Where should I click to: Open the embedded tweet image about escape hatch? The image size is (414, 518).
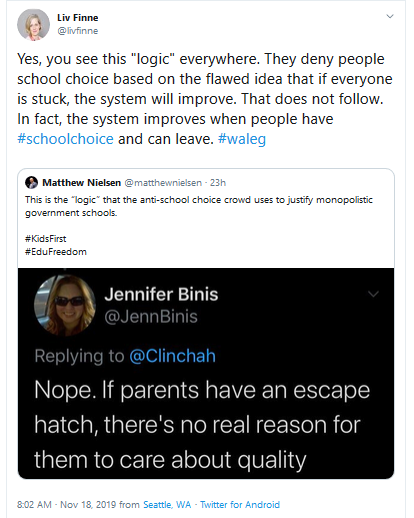tap(206, 373)
